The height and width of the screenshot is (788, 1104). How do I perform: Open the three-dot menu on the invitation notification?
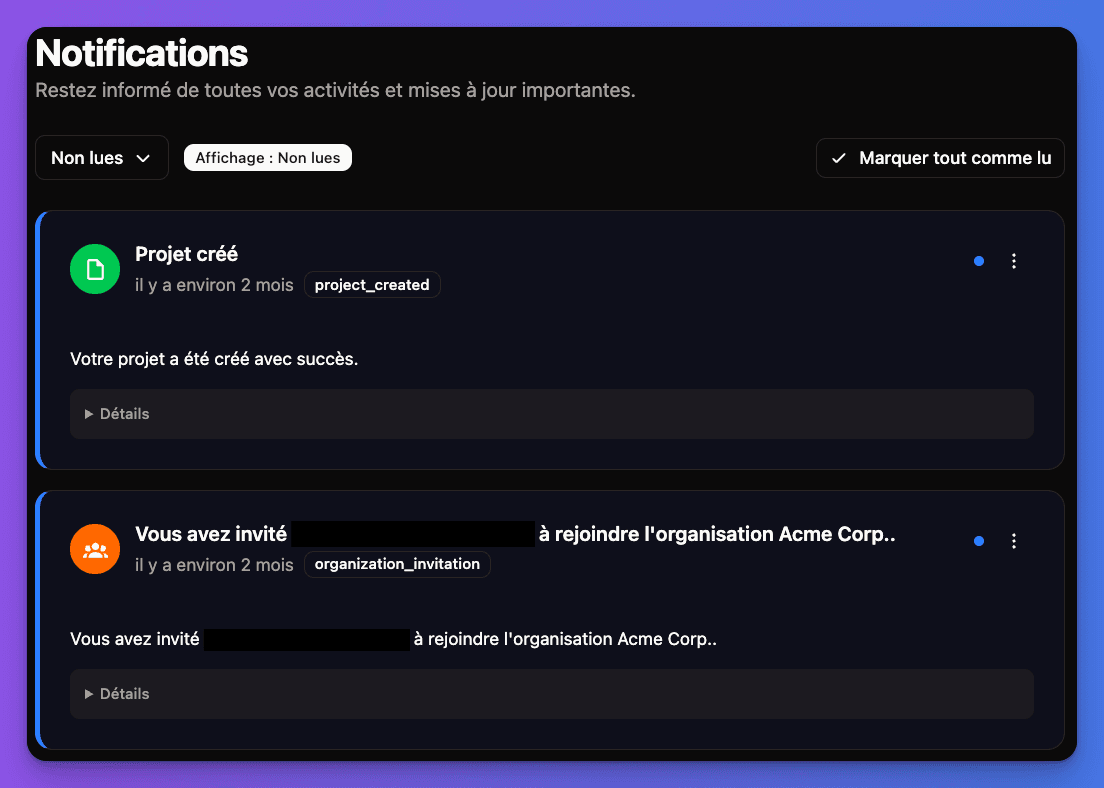(1014, 541)
